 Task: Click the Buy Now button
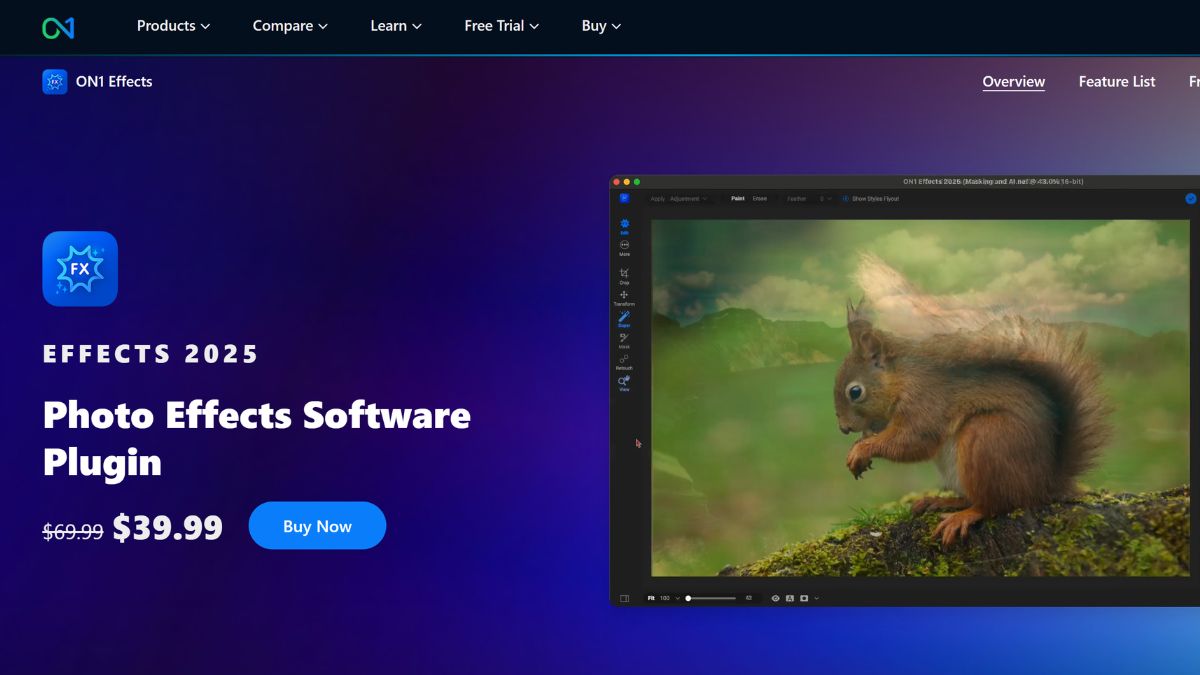[x=317, y=526]
